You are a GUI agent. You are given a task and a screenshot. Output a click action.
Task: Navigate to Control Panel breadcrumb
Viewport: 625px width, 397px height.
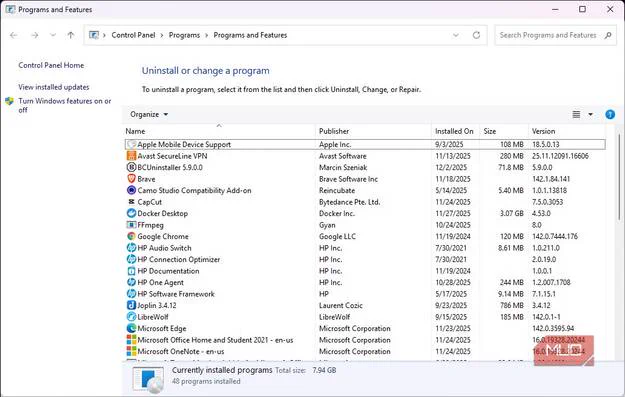click(133, 35)
